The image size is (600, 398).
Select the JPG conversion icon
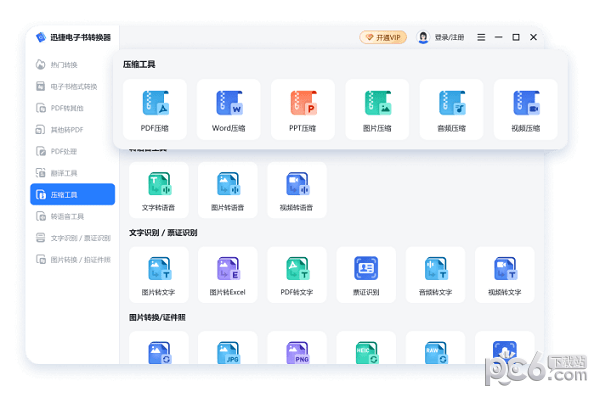point(228,352)
